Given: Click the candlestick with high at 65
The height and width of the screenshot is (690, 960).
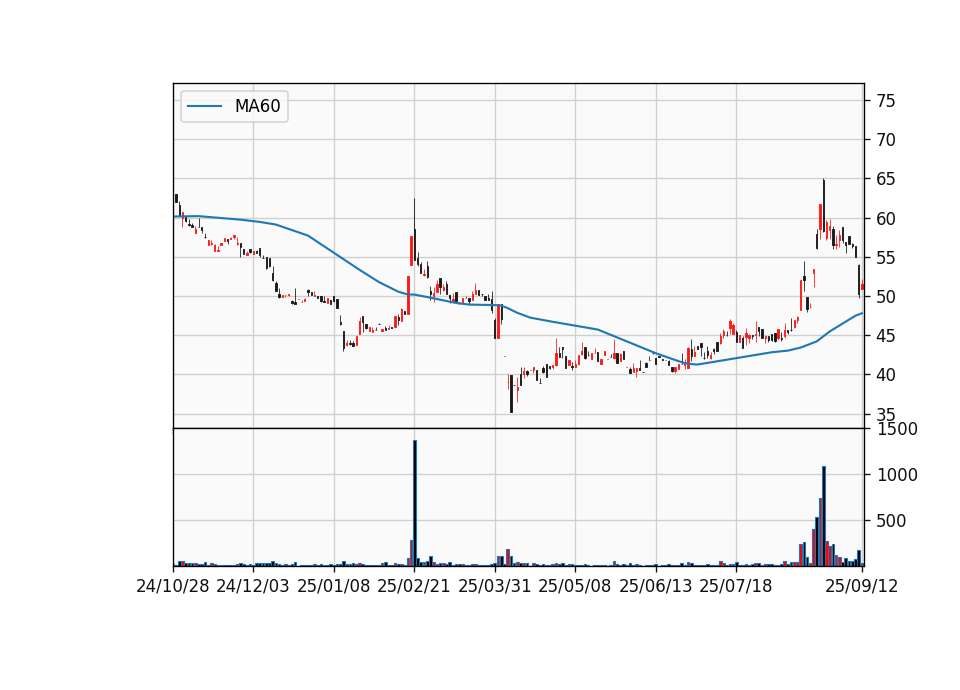Looking at the screenshot, I should (824, 204).
